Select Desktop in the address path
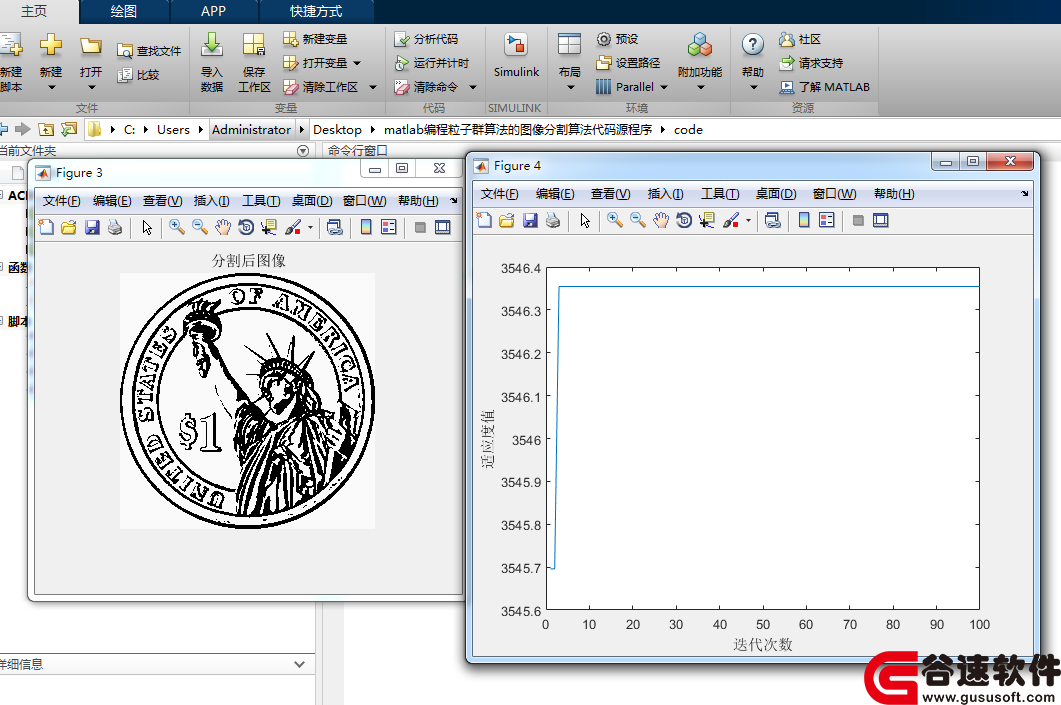Screen dimensions: 1061x705 337,129
